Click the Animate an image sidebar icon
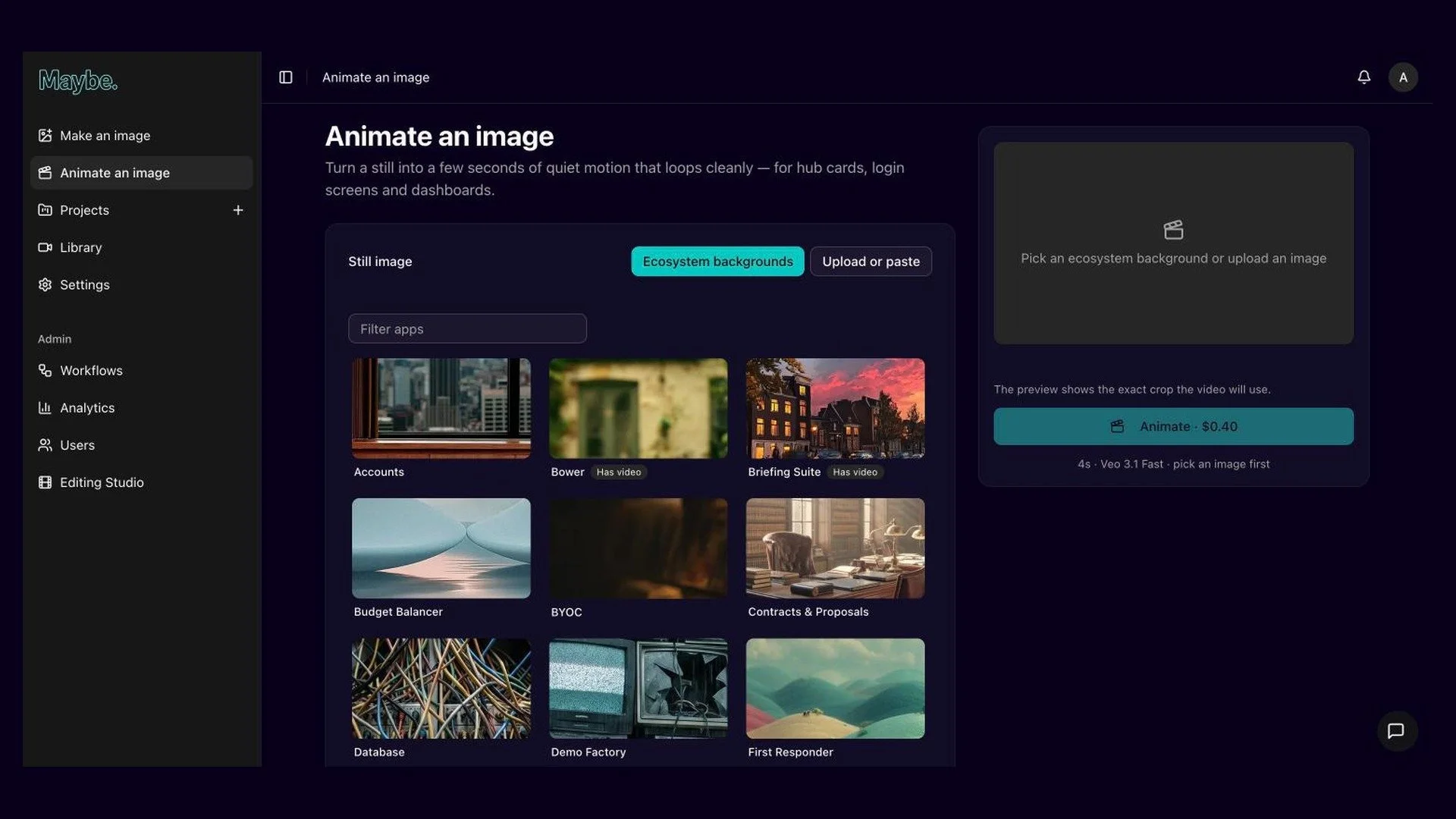The height and width of the screenshot is (819, 1456). pyautogui.click(x=45, y=173)
